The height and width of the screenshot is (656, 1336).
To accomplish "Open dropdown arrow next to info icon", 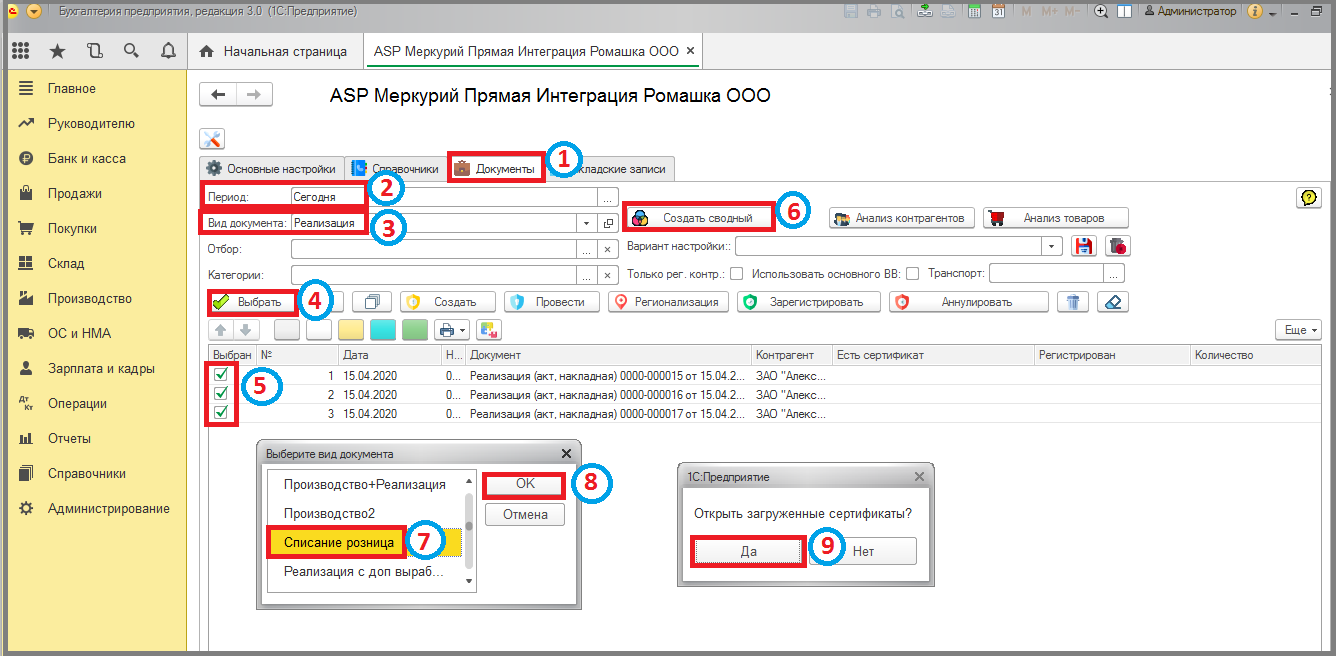I will [x=1272, y=13].
